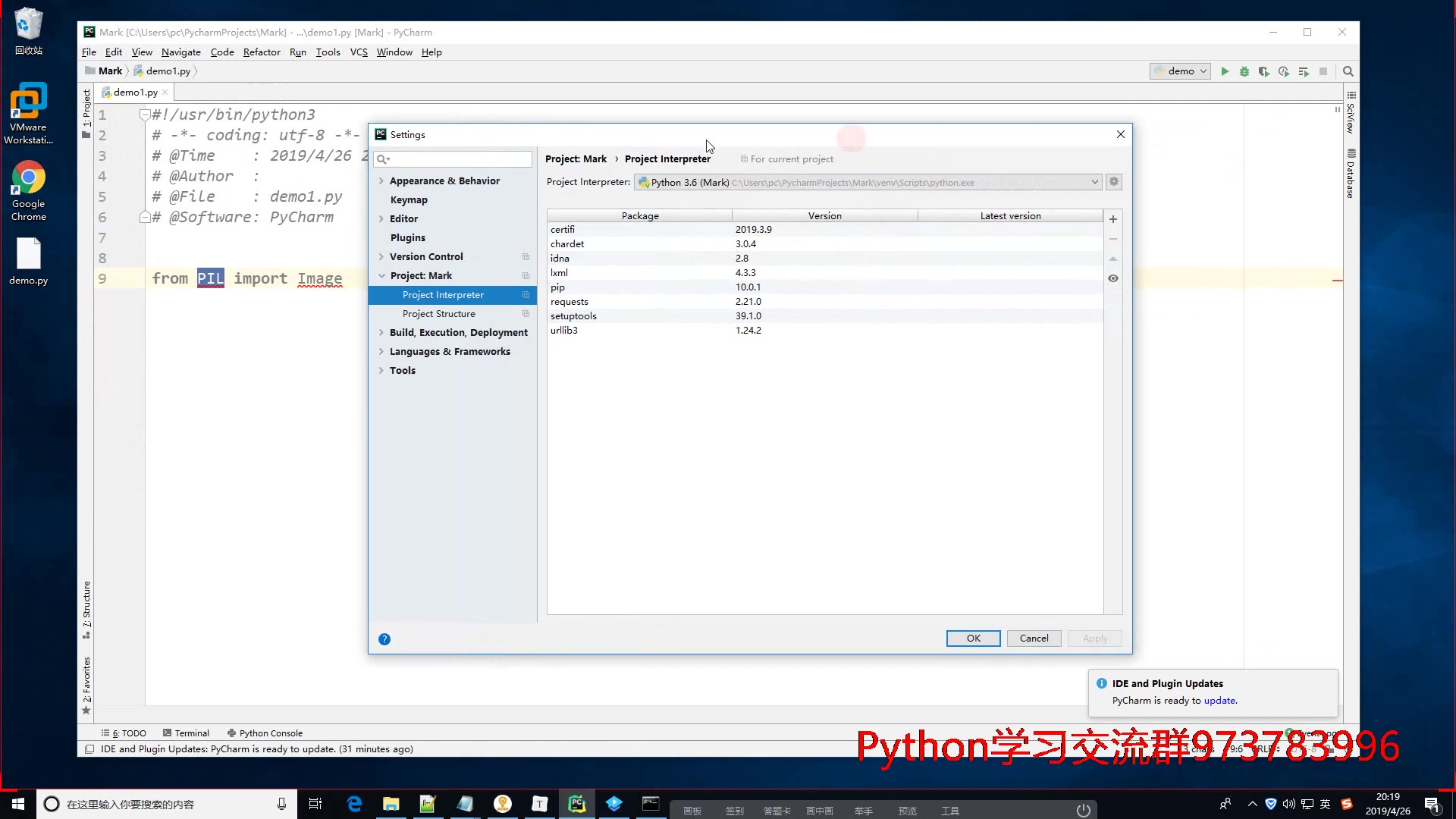Close the Settings dialog with X
Viewport: 1456px width, 819px height.
pyautogui.click(x=1121, y=134)
